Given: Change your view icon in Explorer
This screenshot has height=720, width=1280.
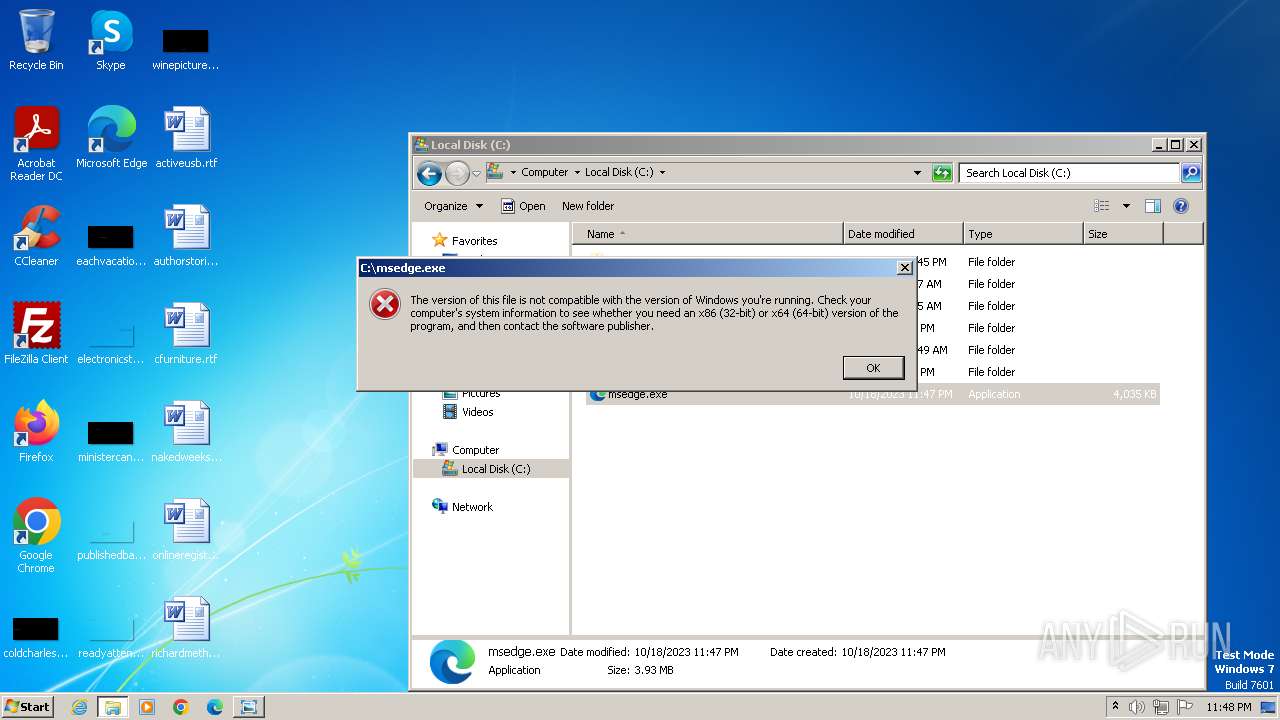Looking at the screenshot, I should coord(1102,206).
